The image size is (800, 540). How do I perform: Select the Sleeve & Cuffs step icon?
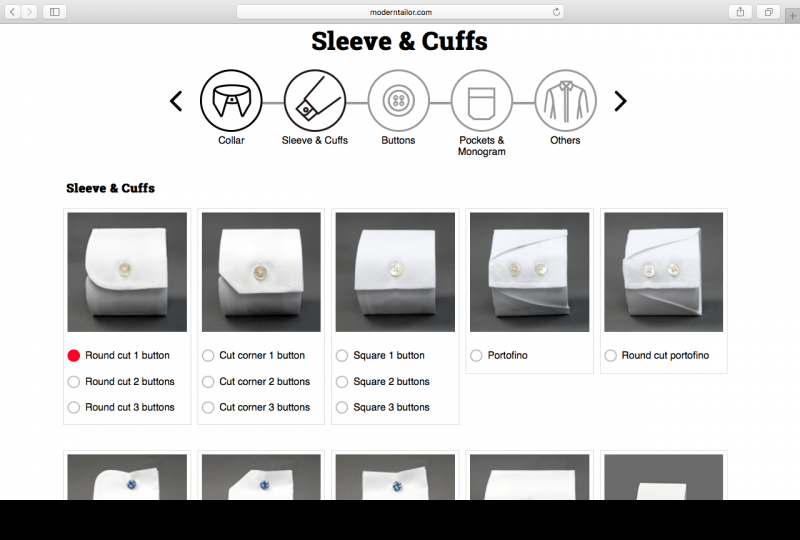[315, 101]
